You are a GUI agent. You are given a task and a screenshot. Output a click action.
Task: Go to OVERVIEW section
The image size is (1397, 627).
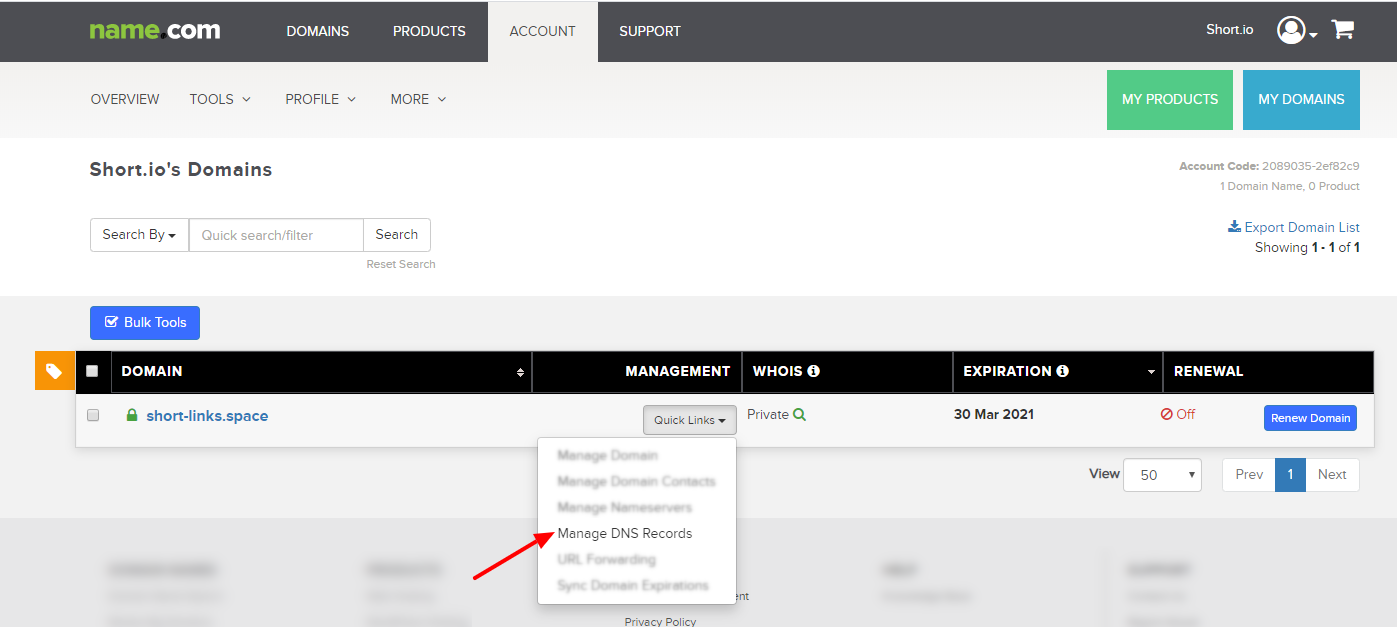click(125, 99)
